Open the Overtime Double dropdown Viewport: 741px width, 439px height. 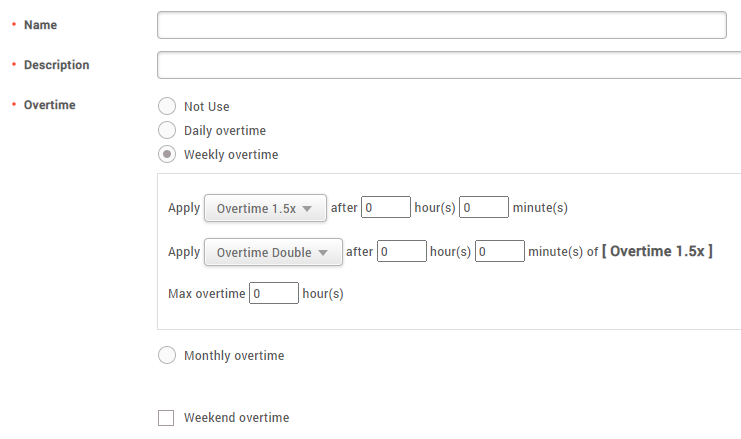272,253
